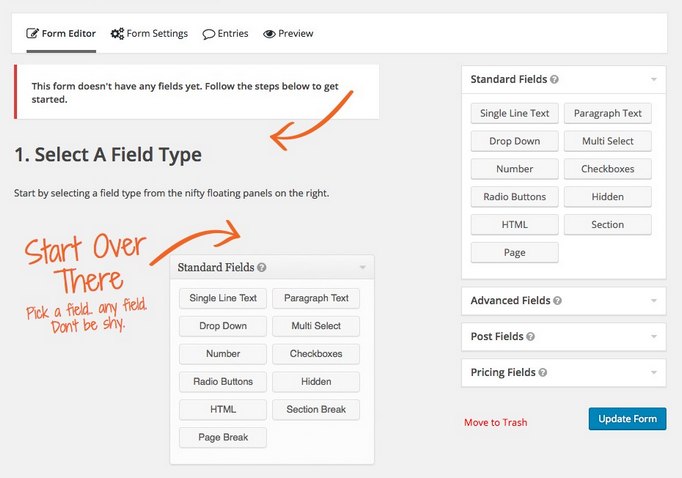
Task: Click the Preview eye icon
Action: pyautogui.click(x=269, y=34)
